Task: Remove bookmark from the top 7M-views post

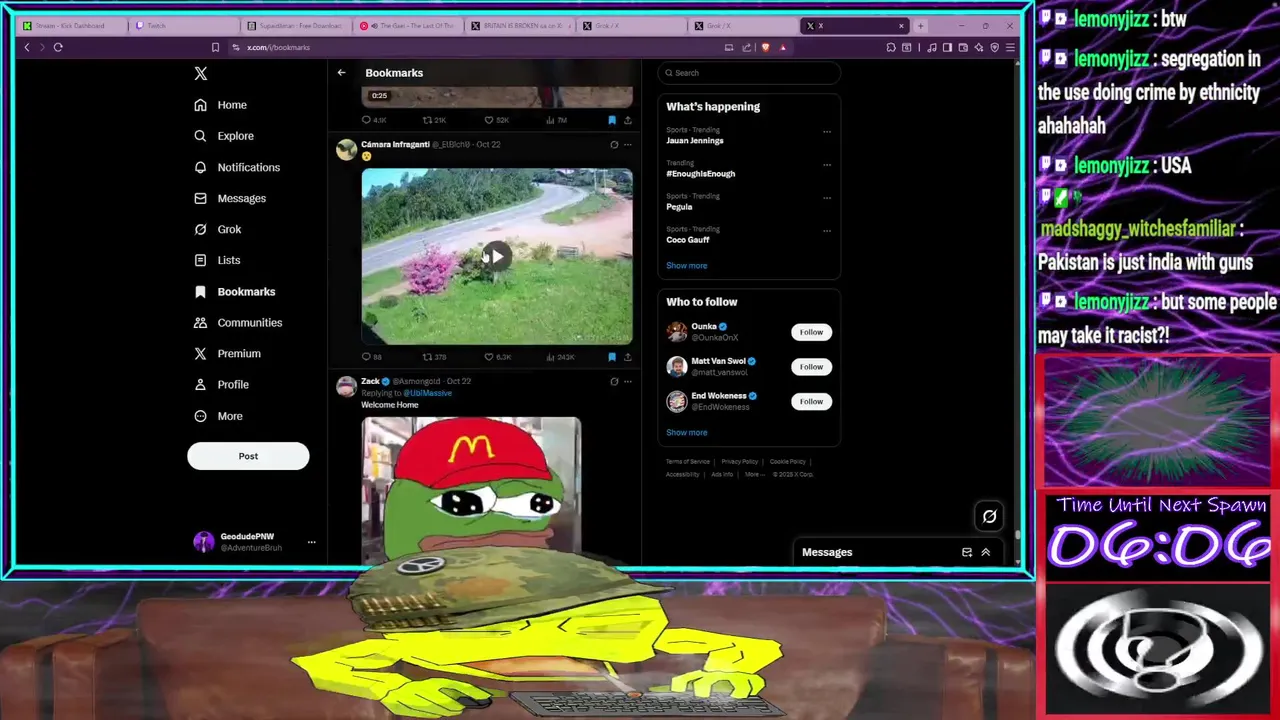Action: 612,120
